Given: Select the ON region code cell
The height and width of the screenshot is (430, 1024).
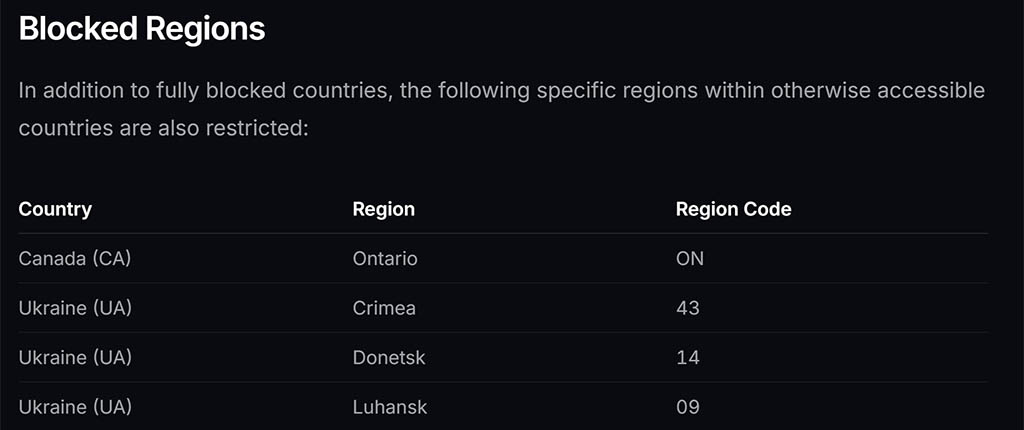Looking at the screenshot, I should tap(690, 258).
